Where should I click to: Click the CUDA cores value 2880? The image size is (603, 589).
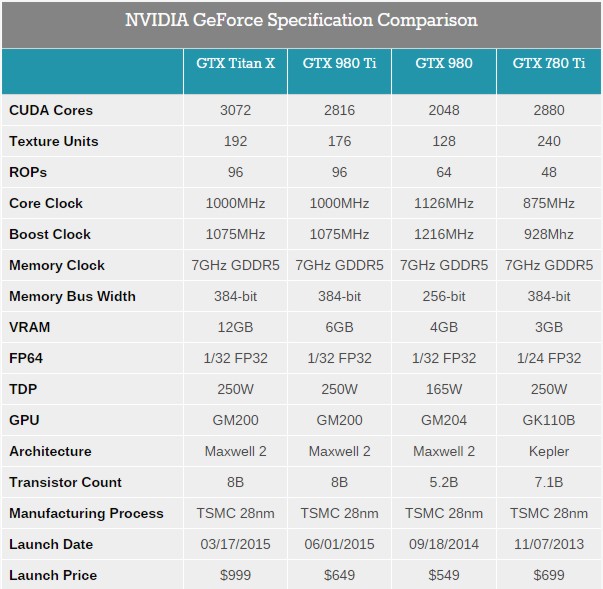coord(549,110)
